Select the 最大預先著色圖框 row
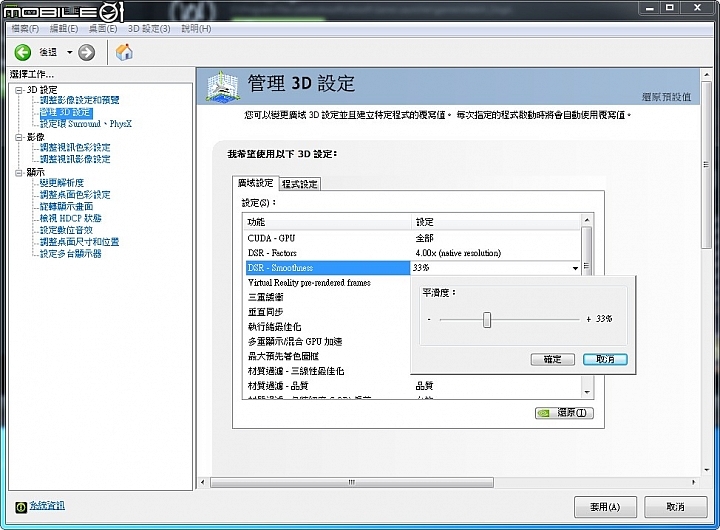 (328, 356)
